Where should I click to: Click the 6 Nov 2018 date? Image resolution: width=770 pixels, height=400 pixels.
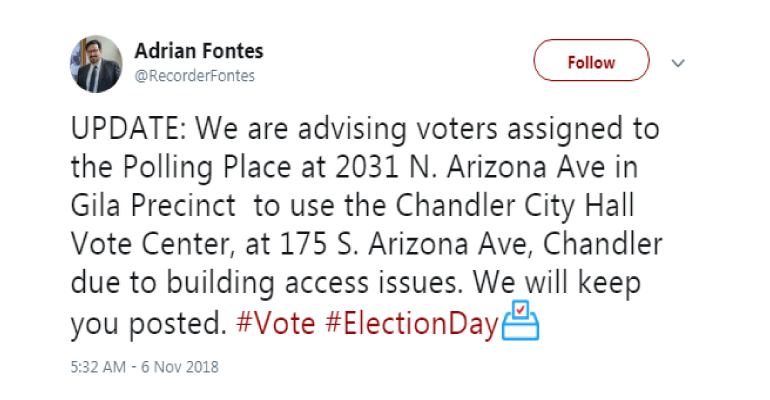click(182, 367)
